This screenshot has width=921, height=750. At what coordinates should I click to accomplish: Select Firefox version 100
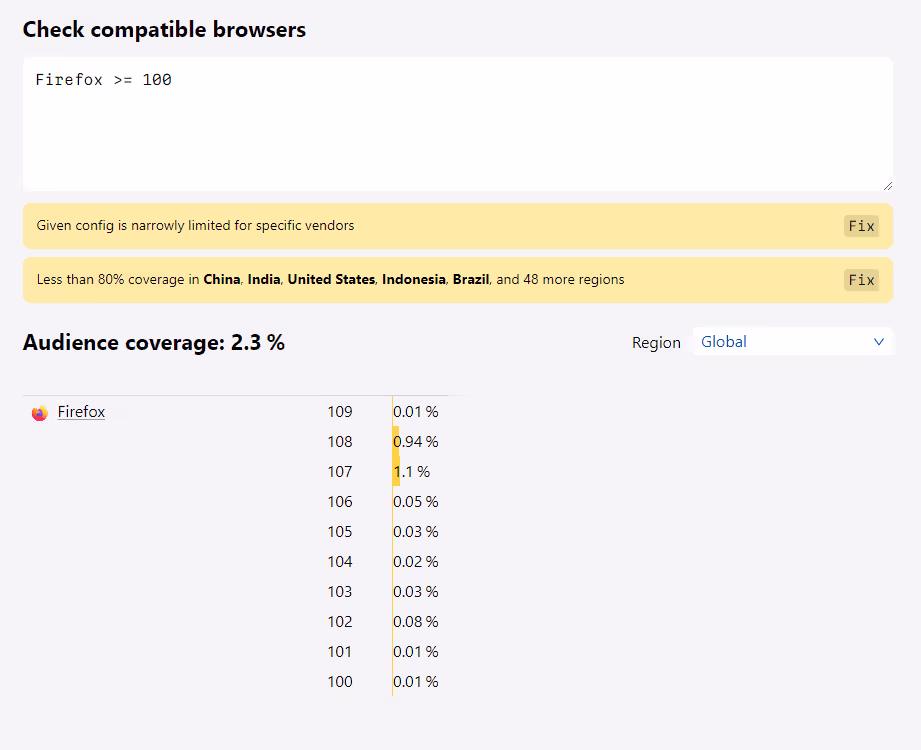click(340, 681)
